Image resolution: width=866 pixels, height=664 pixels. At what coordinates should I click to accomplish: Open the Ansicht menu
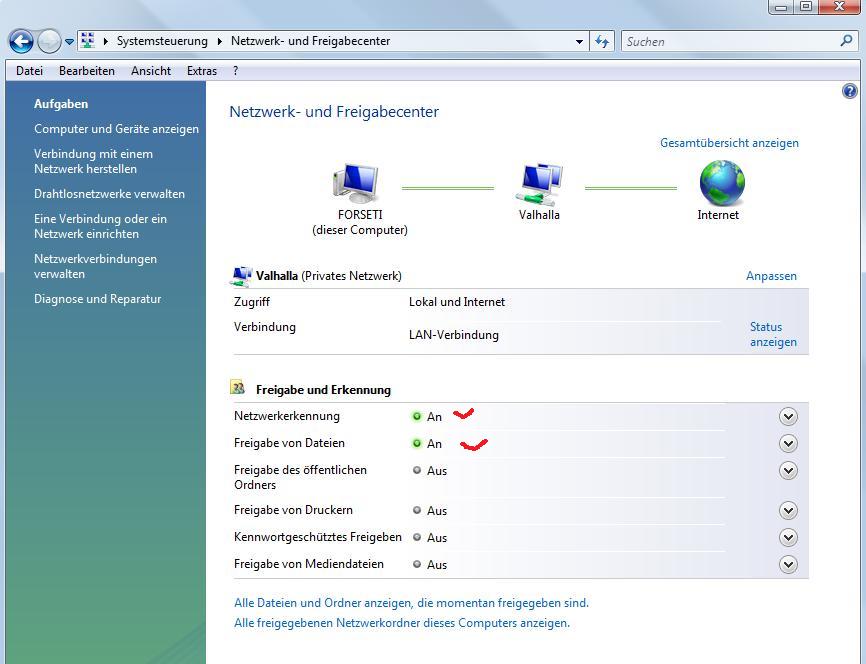(151, 71)
